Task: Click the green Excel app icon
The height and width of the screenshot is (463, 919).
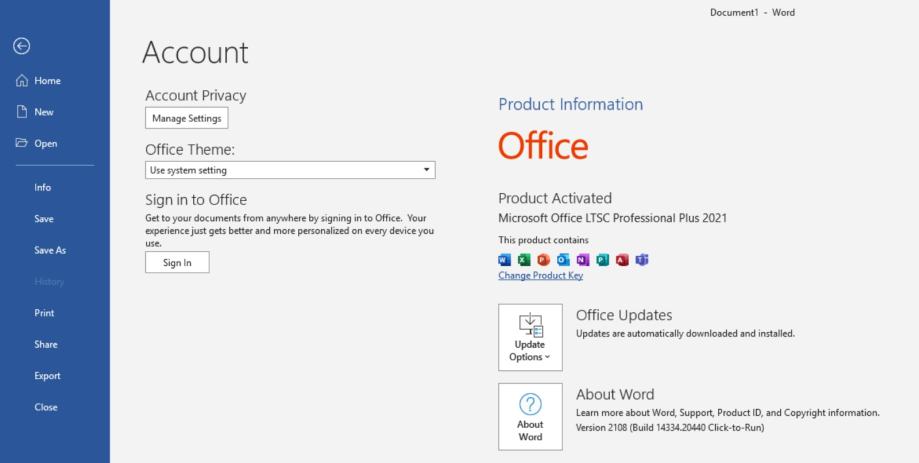Action: click(524, 260)
